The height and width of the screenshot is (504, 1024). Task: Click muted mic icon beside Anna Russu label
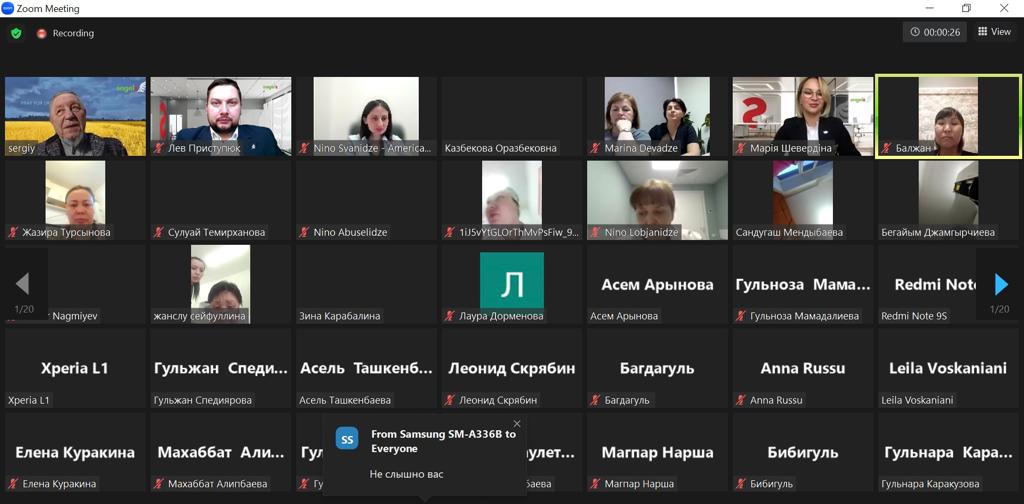[741, 400]
